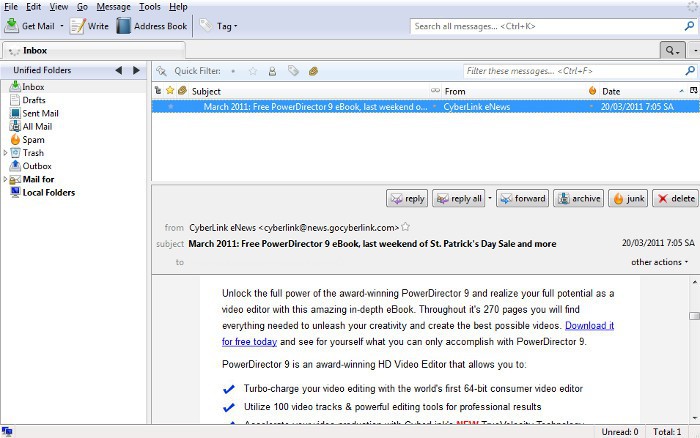
Task: Archive the message
Action: pyautogui.click(x=579, y=198)
